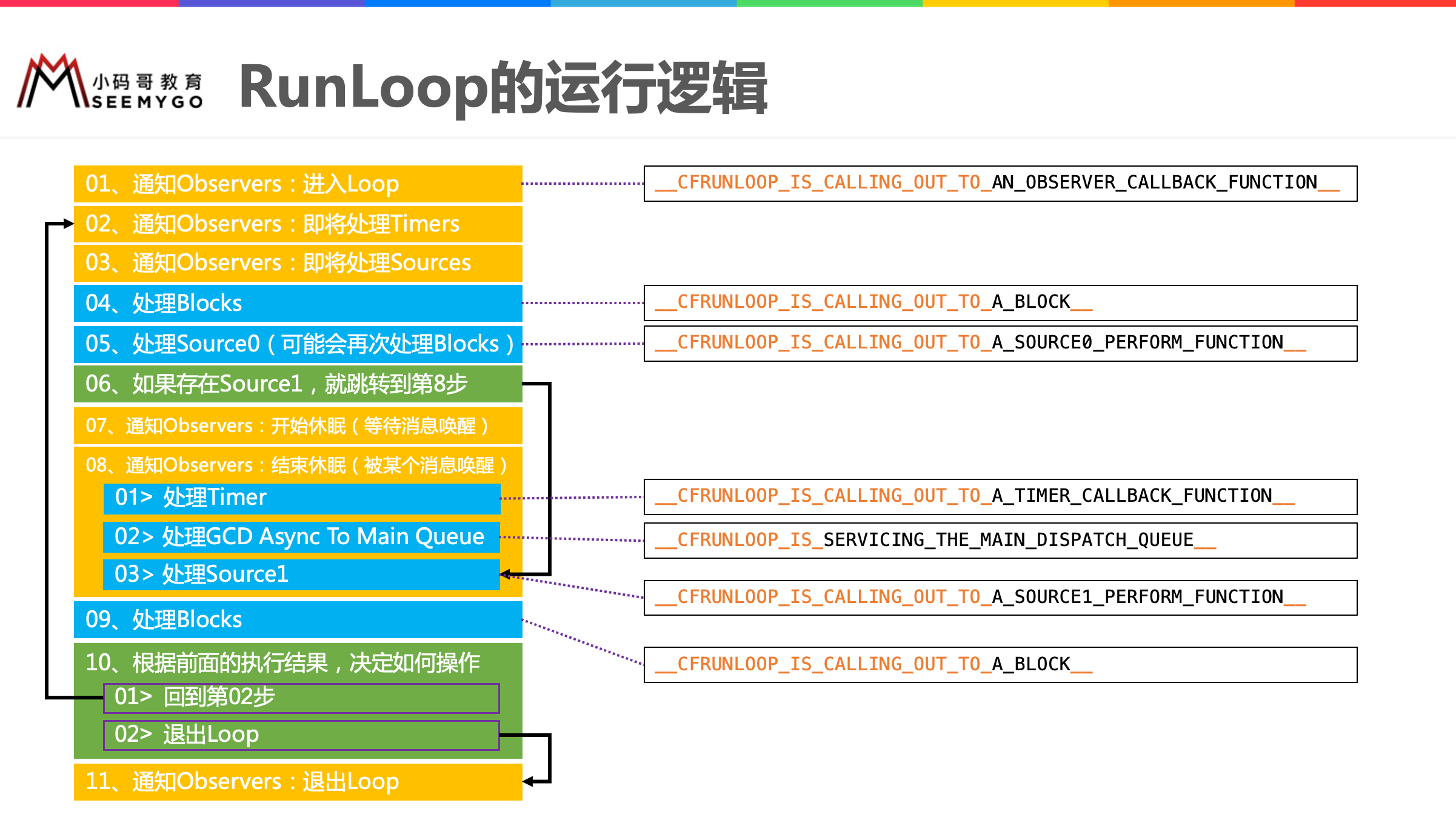Screen dimensions: 1456x823
Task: Select sub-step 01> 处理Timer
Action: coord(301,498)
